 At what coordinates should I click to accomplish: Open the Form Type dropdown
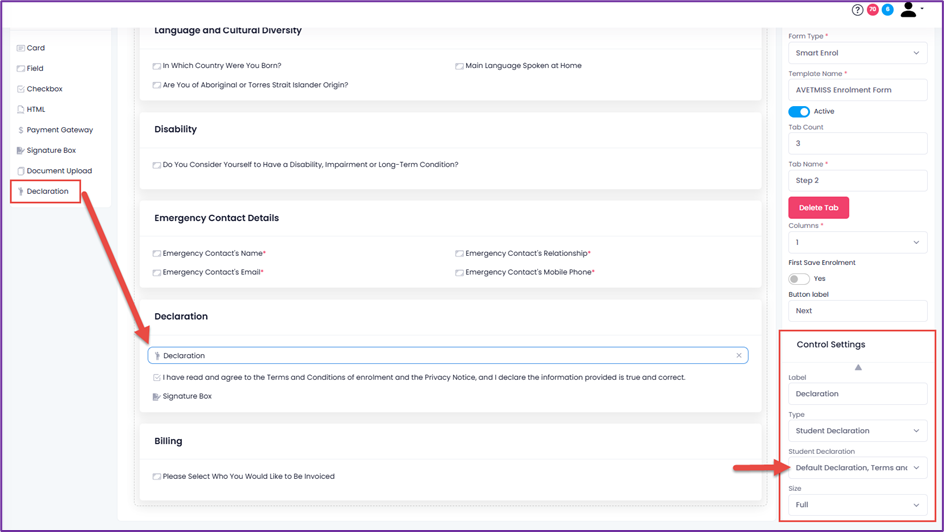pos(857,53)
